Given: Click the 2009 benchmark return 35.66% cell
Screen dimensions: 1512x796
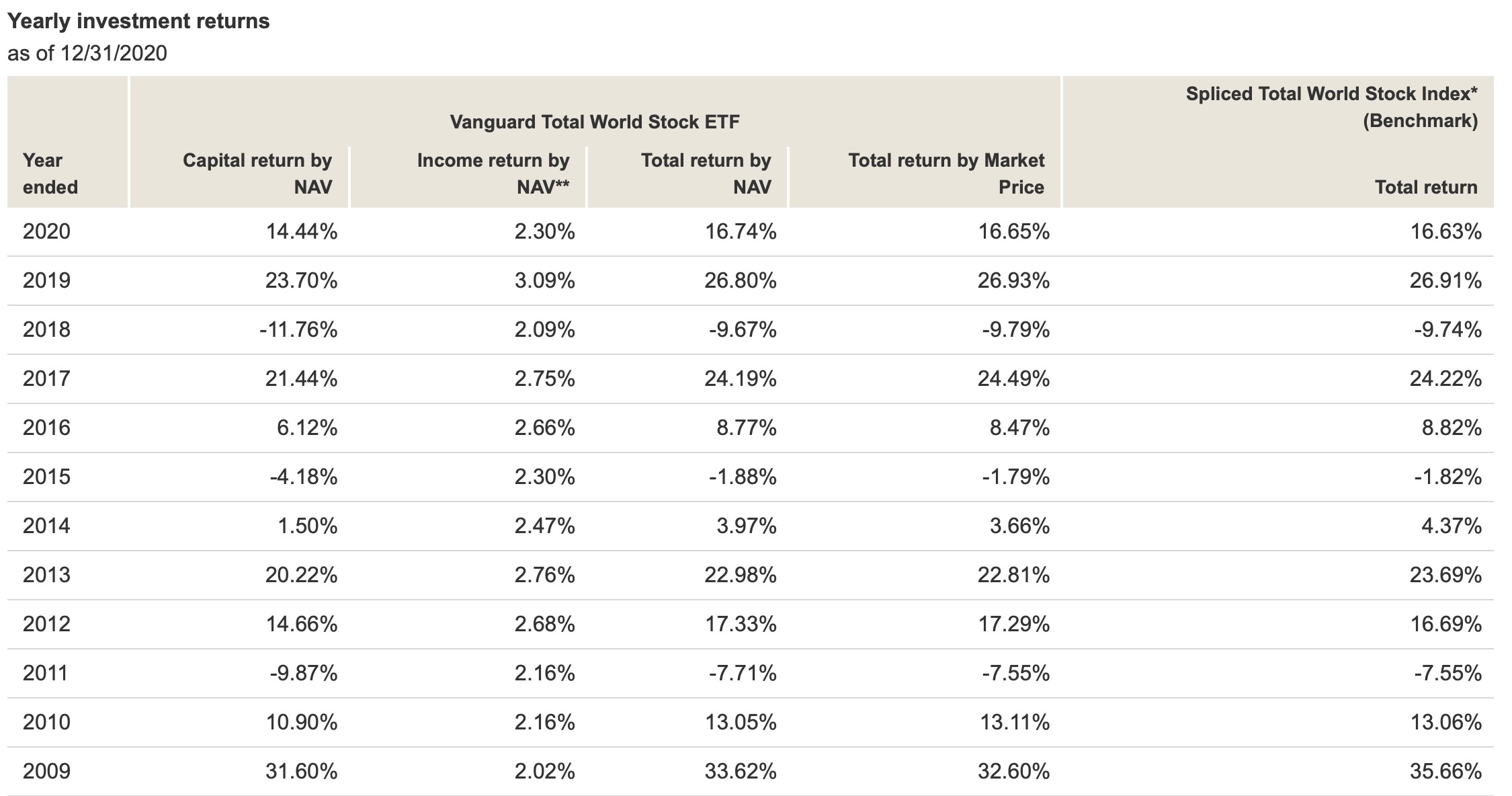Looking at the screenshot, I should 1445,772.
